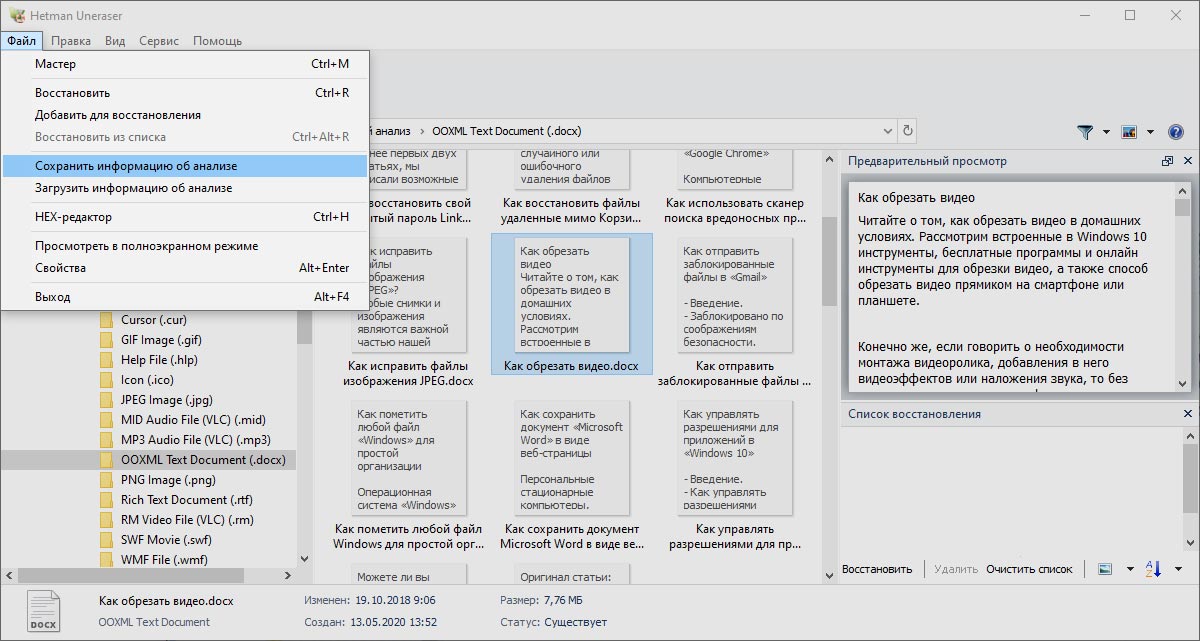Click the Размер: 7,76 МБ status text
The height and width of the screenshot is (641, 1200).
pyautogui.click(x=543, y=600)
